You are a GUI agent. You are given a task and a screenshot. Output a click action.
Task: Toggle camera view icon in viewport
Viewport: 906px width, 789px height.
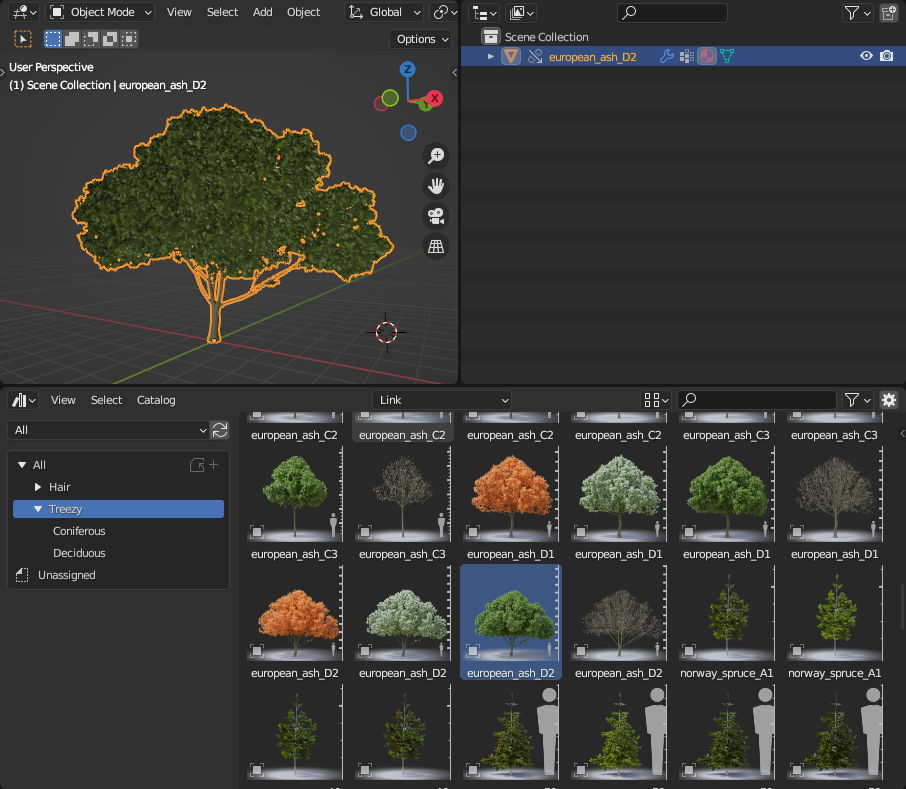click(436, 216)
